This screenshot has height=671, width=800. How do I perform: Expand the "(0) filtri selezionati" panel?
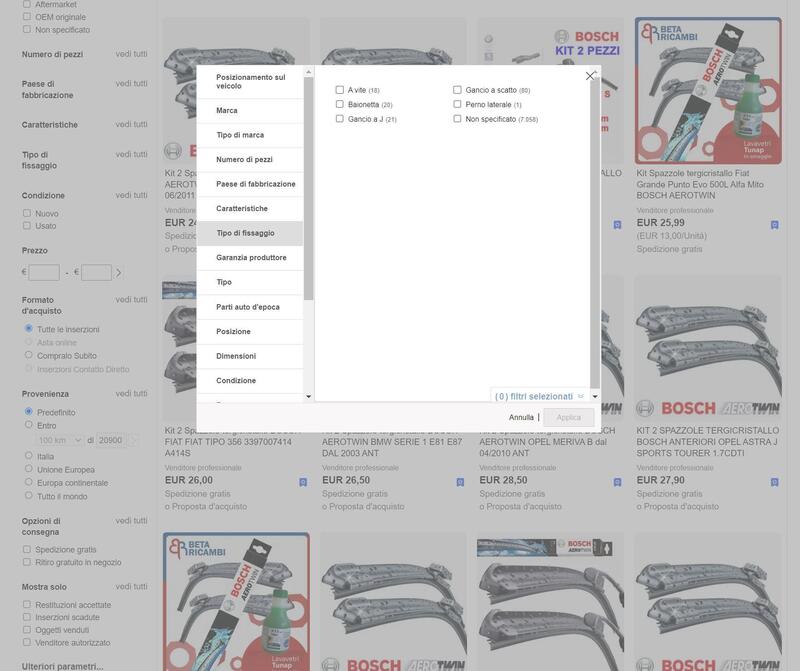pos(539,396)
